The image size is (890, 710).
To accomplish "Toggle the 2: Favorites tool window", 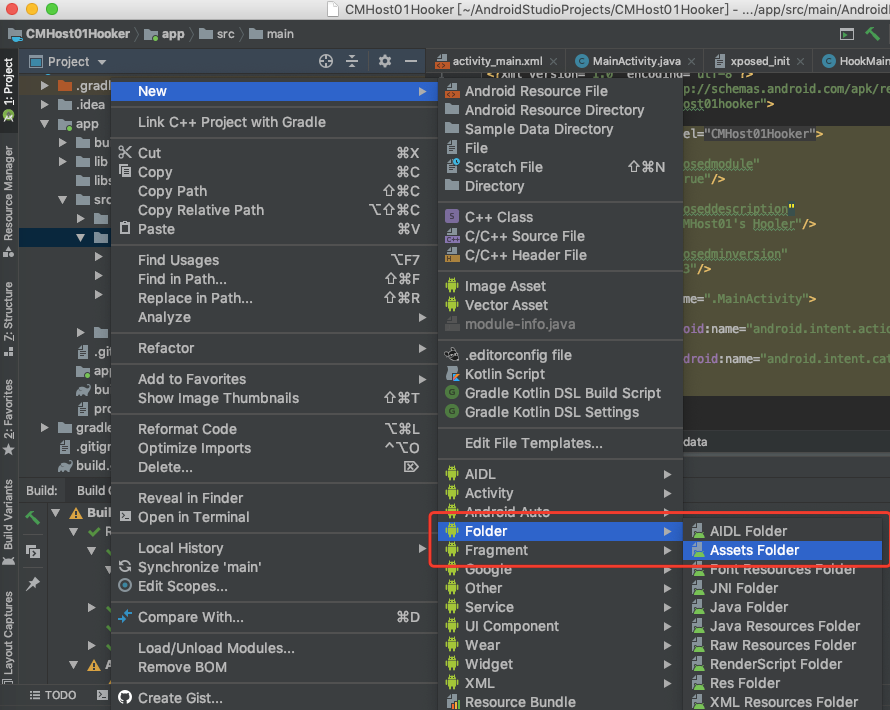I will [x=9, y=417].
